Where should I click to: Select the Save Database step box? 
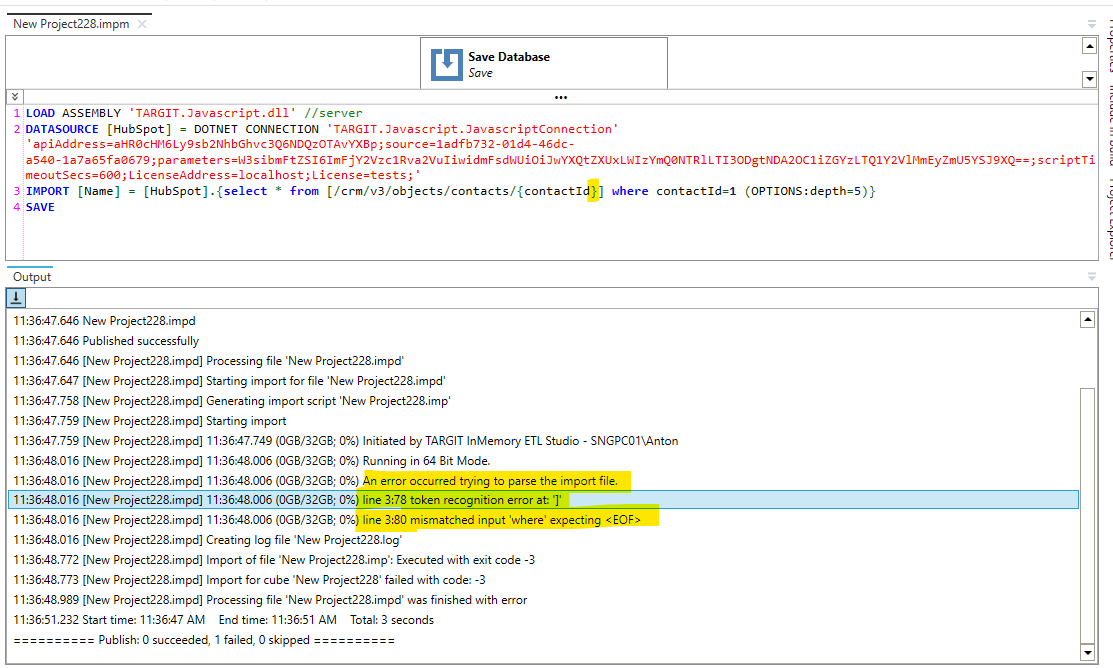[544, 63]
